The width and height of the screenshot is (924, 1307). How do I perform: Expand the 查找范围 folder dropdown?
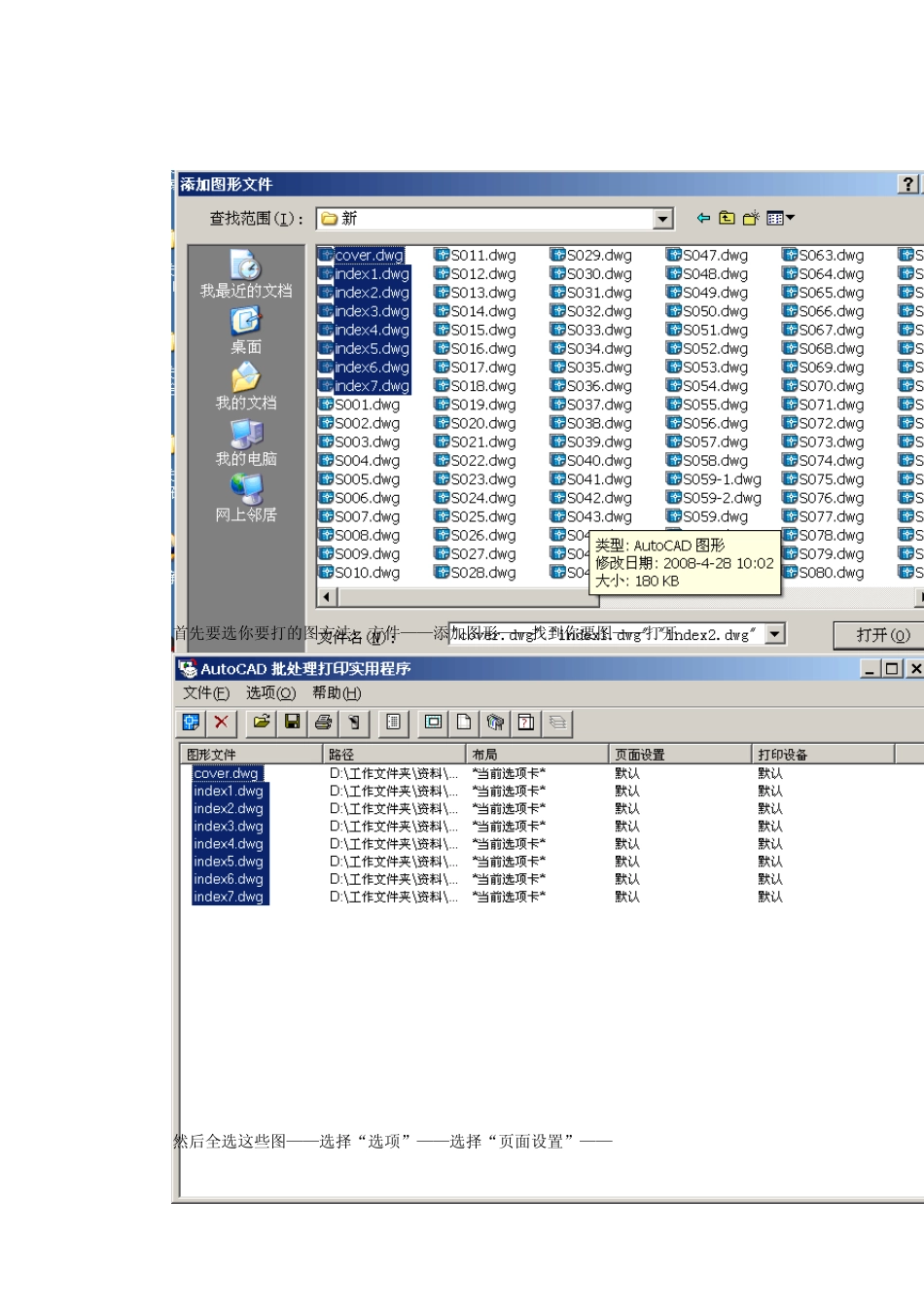point(662,219)
